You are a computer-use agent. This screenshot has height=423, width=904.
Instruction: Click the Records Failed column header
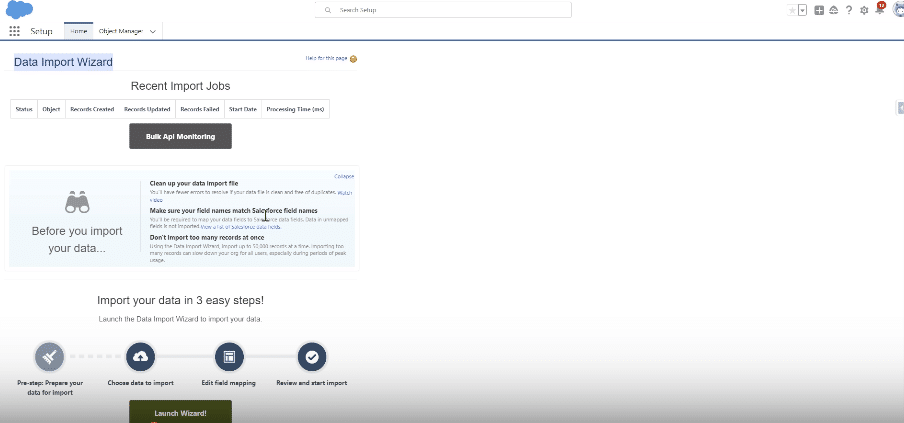click(199, 109)
